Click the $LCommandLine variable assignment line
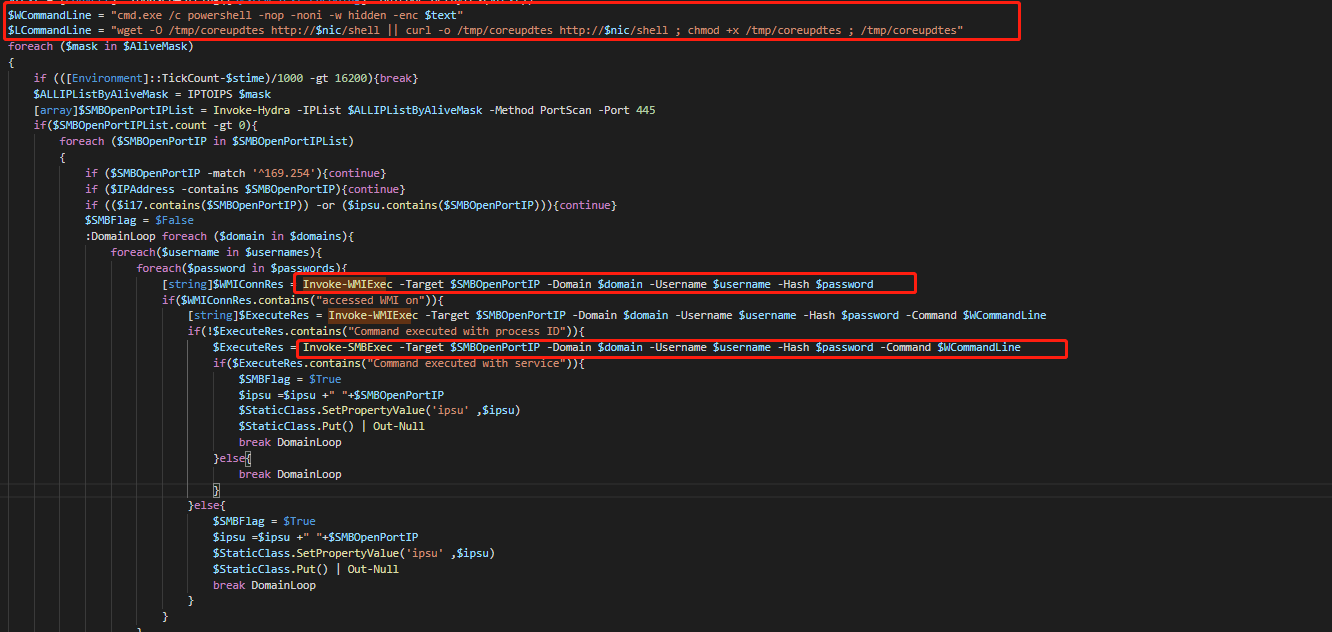1332x632 pixels. click(x=485, y=31)
